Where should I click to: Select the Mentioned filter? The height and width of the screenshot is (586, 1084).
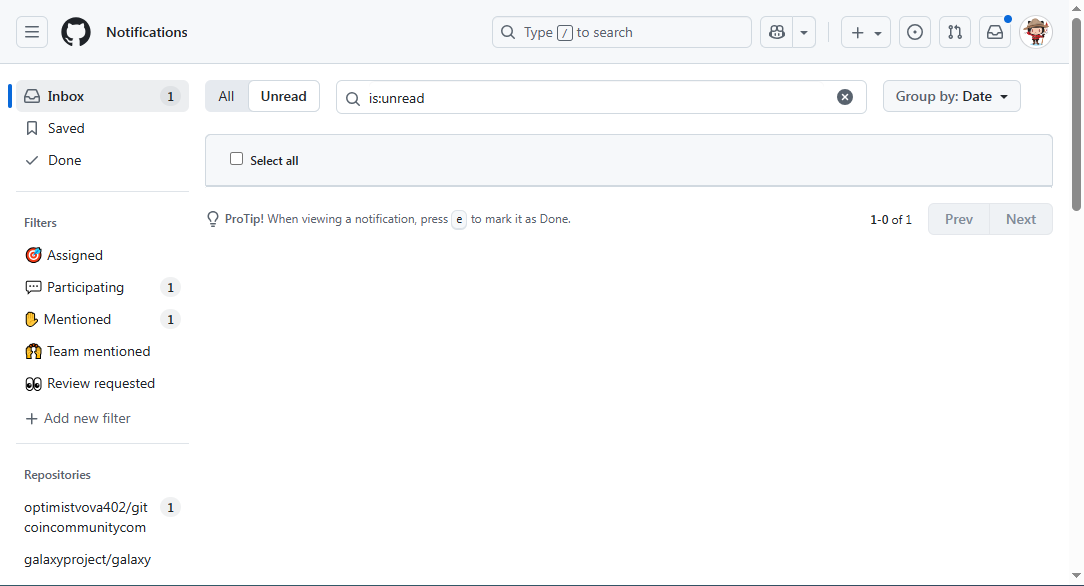pyautogui.click(x=77, y=319)
